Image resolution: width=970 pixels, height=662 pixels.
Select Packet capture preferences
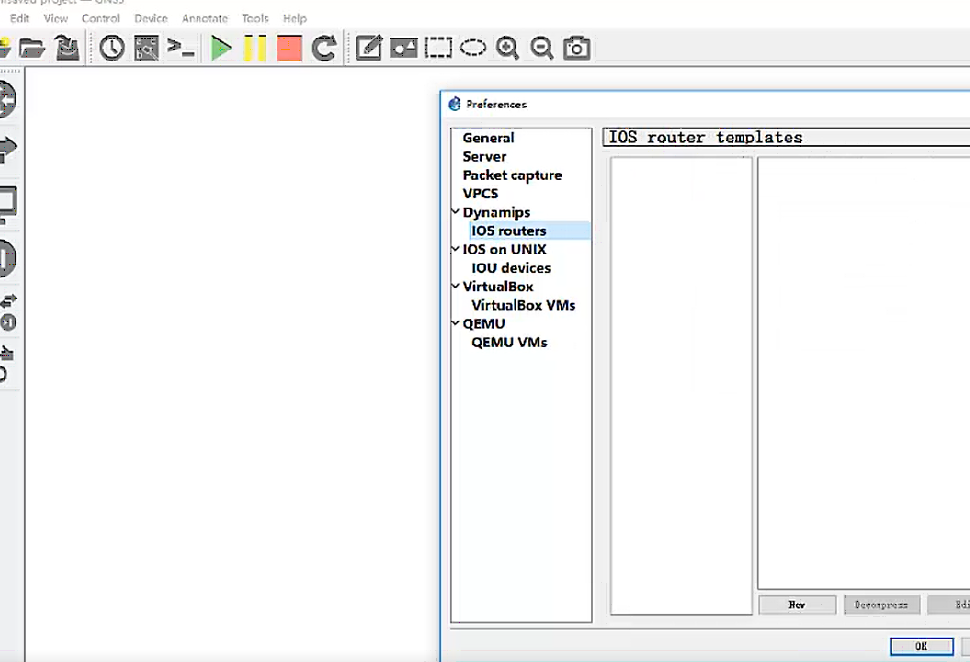512,175
